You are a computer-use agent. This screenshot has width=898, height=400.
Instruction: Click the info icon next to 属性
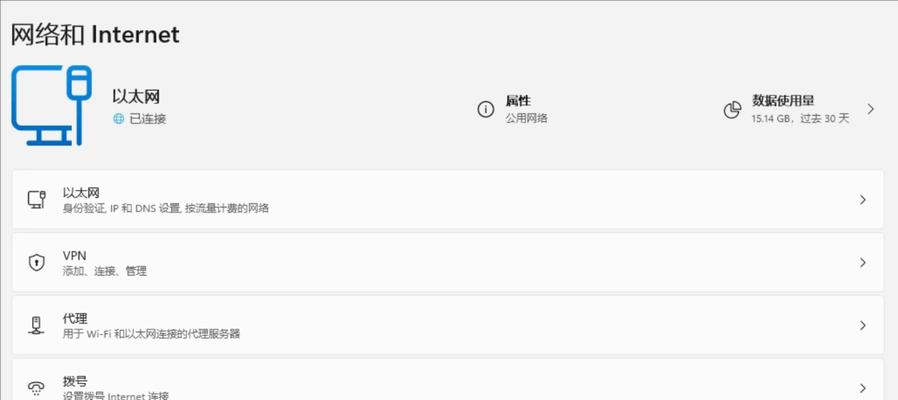pos(486,109)
